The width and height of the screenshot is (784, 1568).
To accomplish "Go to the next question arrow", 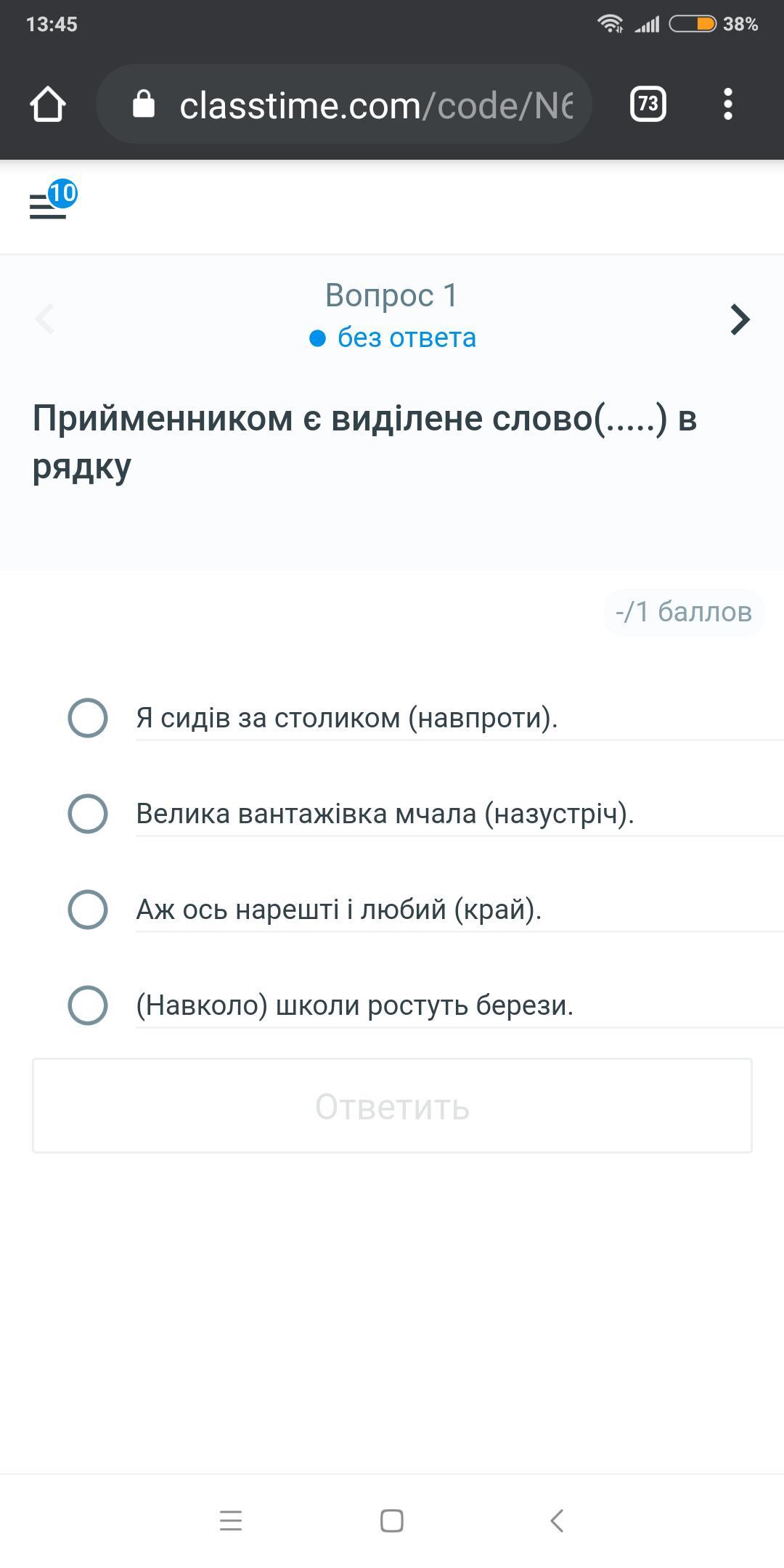I will coord(739,319).
